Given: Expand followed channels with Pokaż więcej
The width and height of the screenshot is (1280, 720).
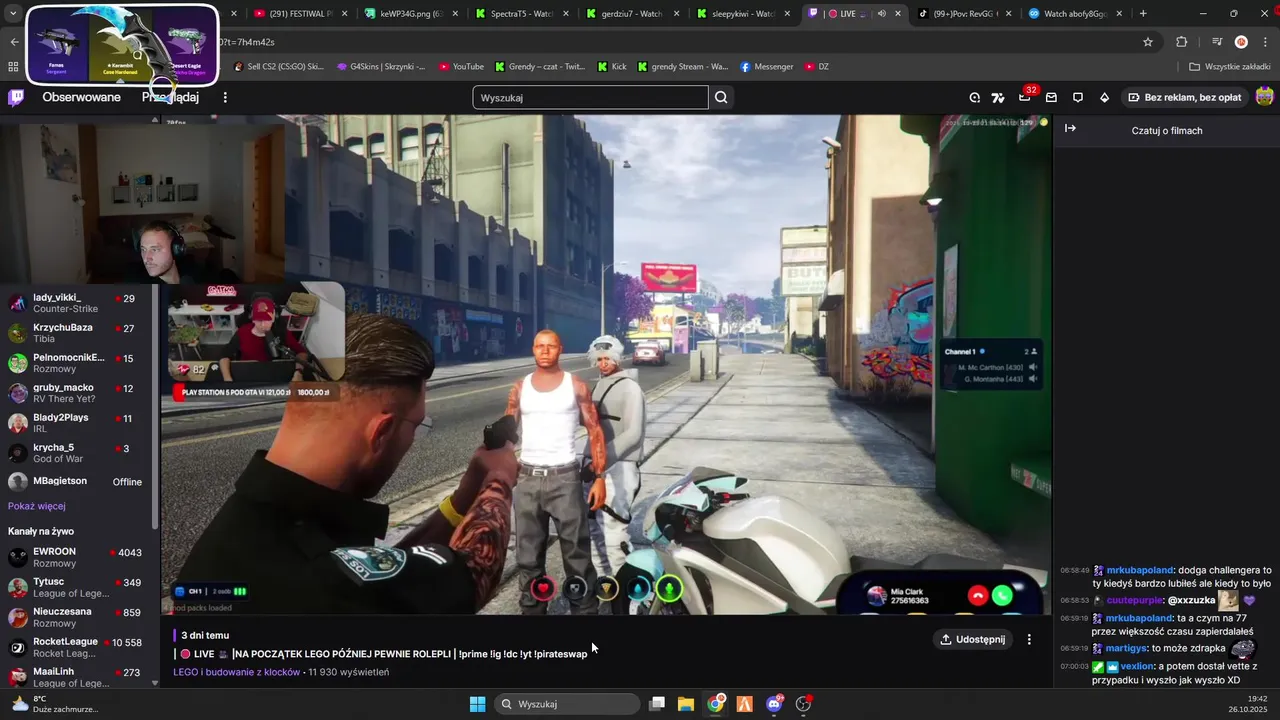Looking at the screenshot, I should (37, 506).
